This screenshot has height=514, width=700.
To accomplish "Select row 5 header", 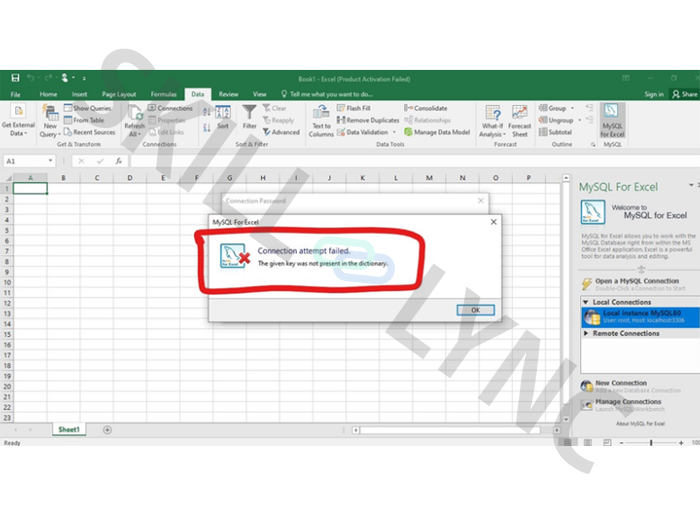I will click(x=7, y=230).
